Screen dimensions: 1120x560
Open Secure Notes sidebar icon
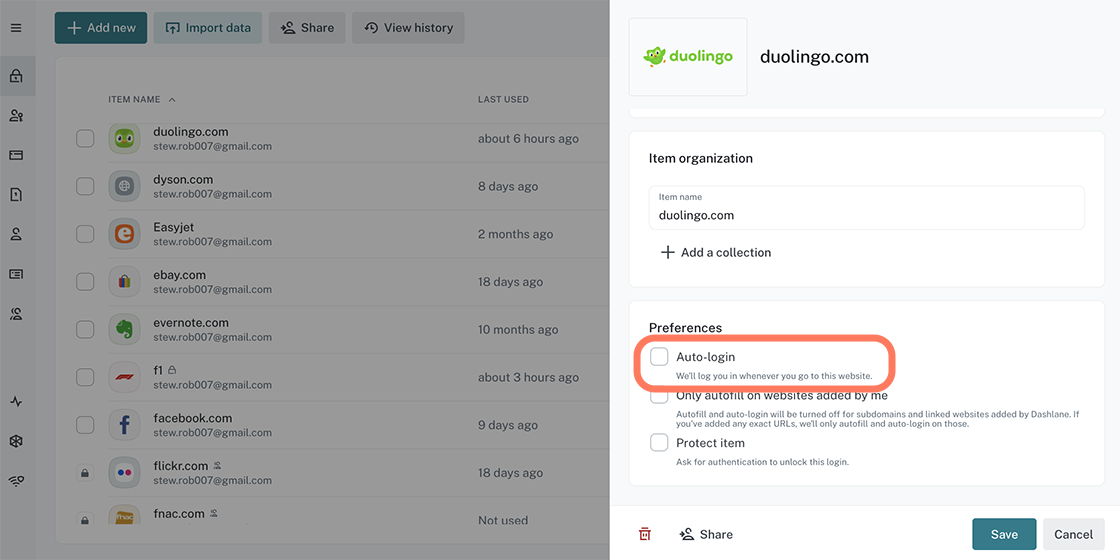click(16, 195)
